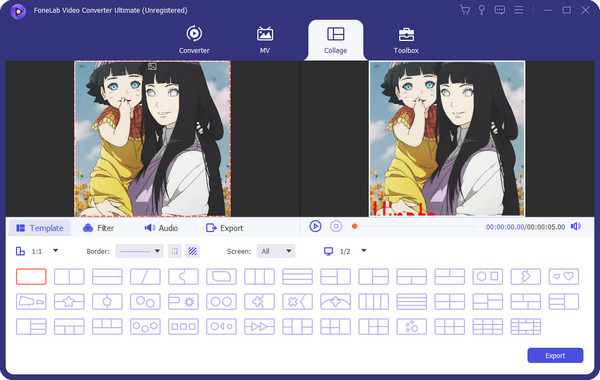The image size is (600, 380).
Task: Click the register key icon
Action: click(x=482, y=10)
